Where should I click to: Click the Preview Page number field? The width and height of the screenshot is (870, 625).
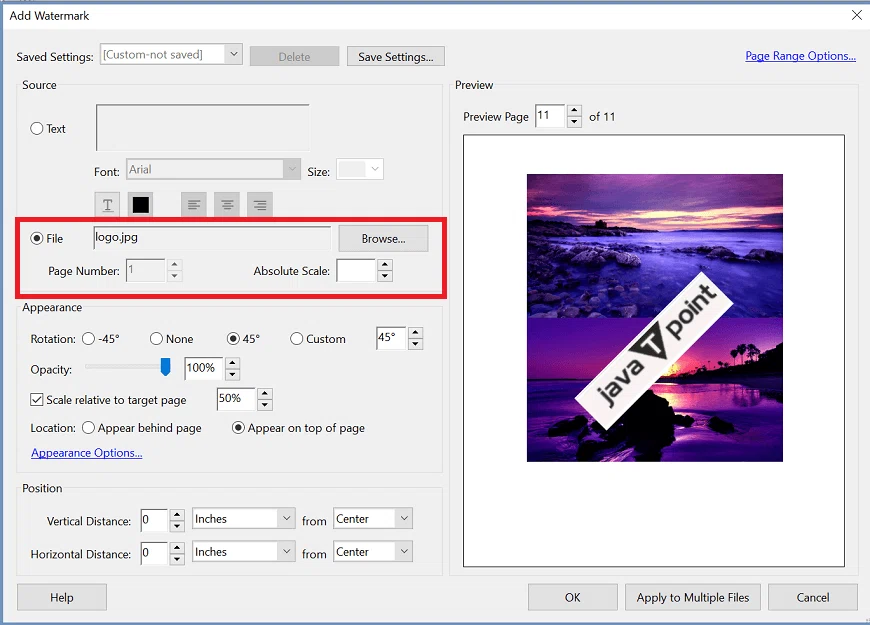(x=550, y=115)
